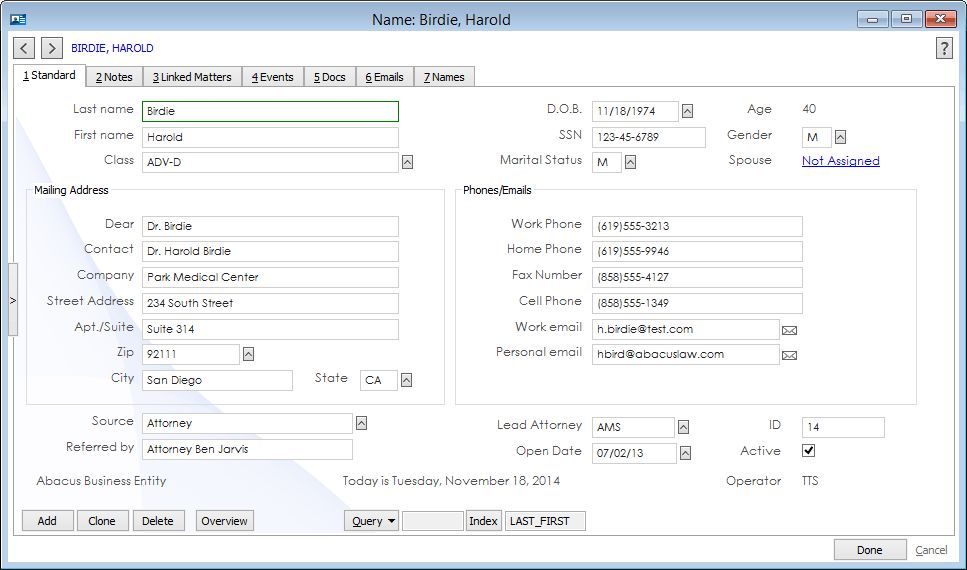Toggle the Active checkbox

808,451
